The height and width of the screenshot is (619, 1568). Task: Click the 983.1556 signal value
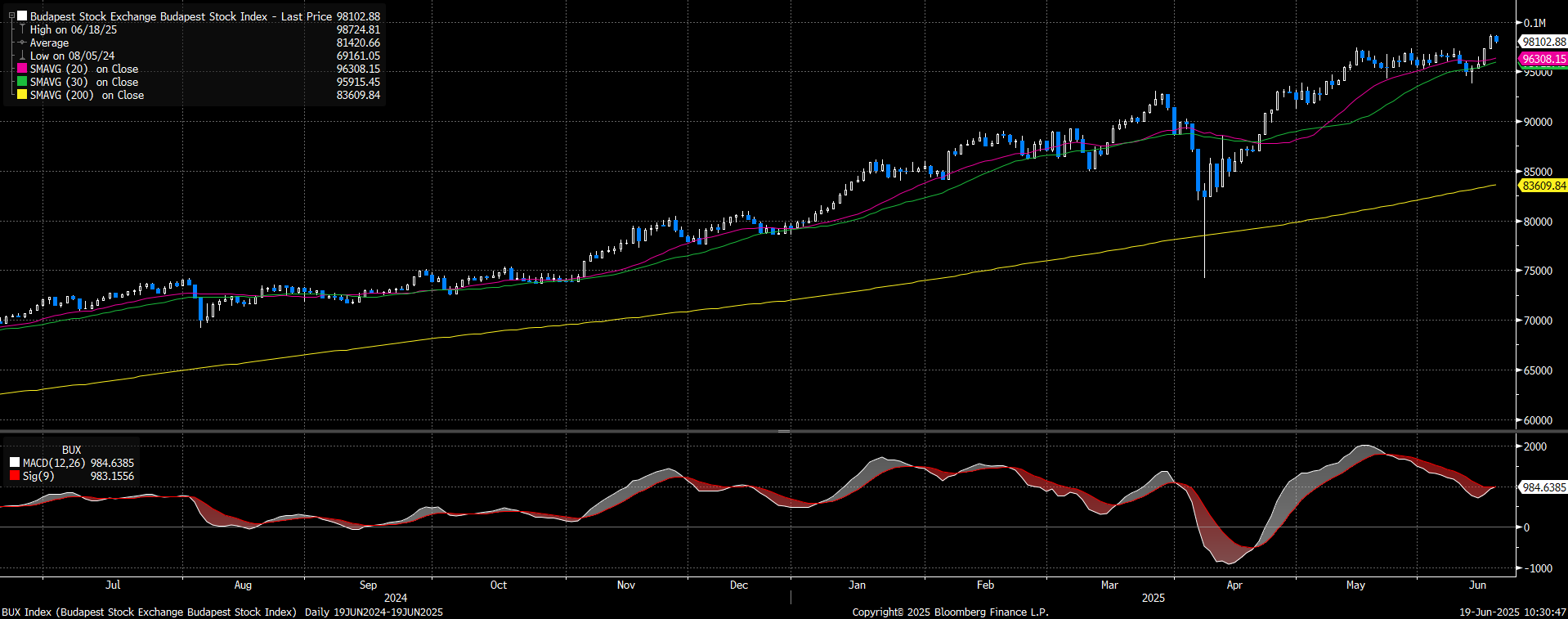112,476
